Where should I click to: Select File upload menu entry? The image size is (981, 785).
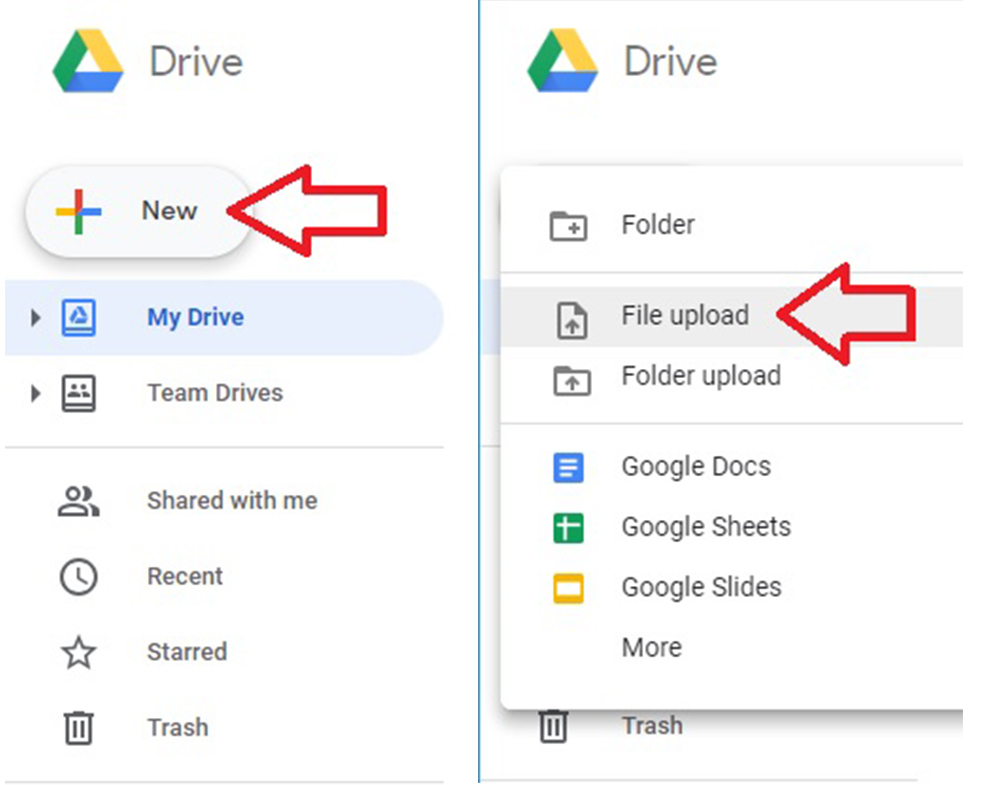684,316
